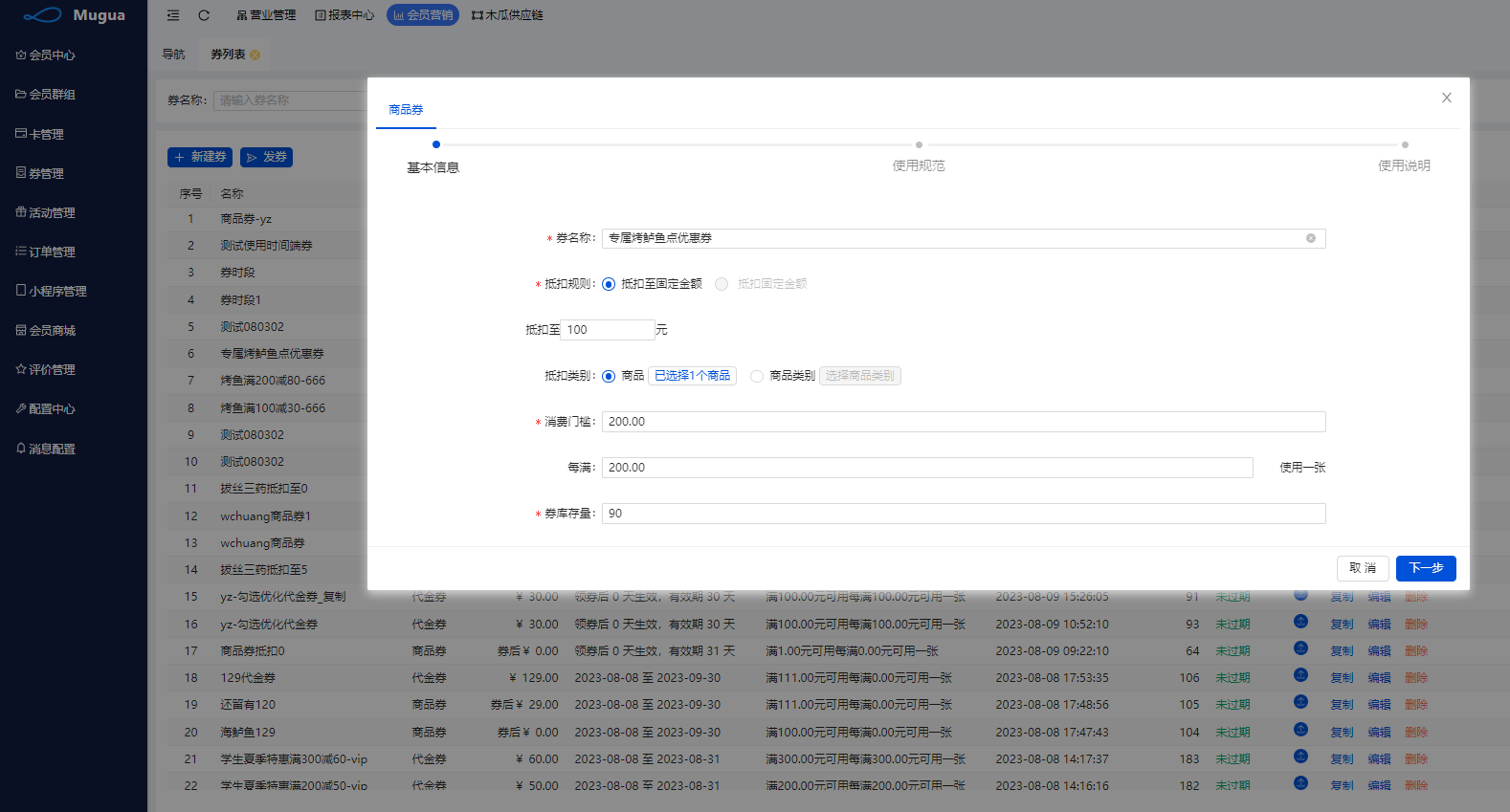
Task: Select 会员营销 top menu
Action: 423,15
